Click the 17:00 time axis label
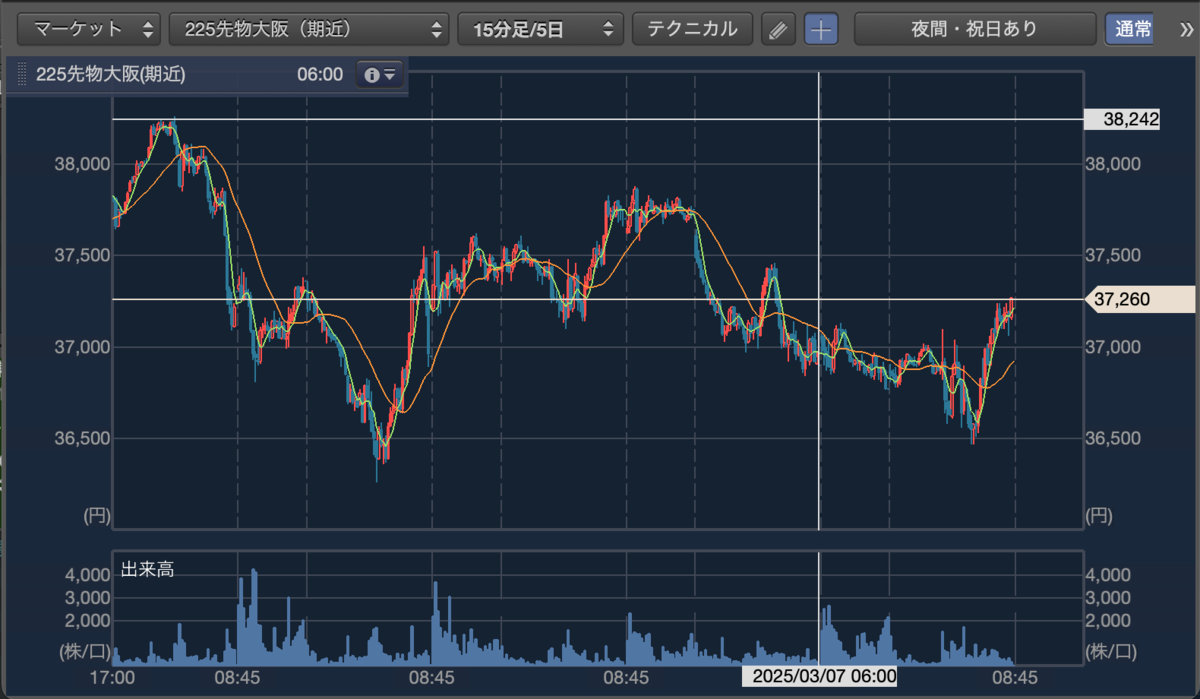Viewport: 1200px width, 699px height. tap(112, 677)
